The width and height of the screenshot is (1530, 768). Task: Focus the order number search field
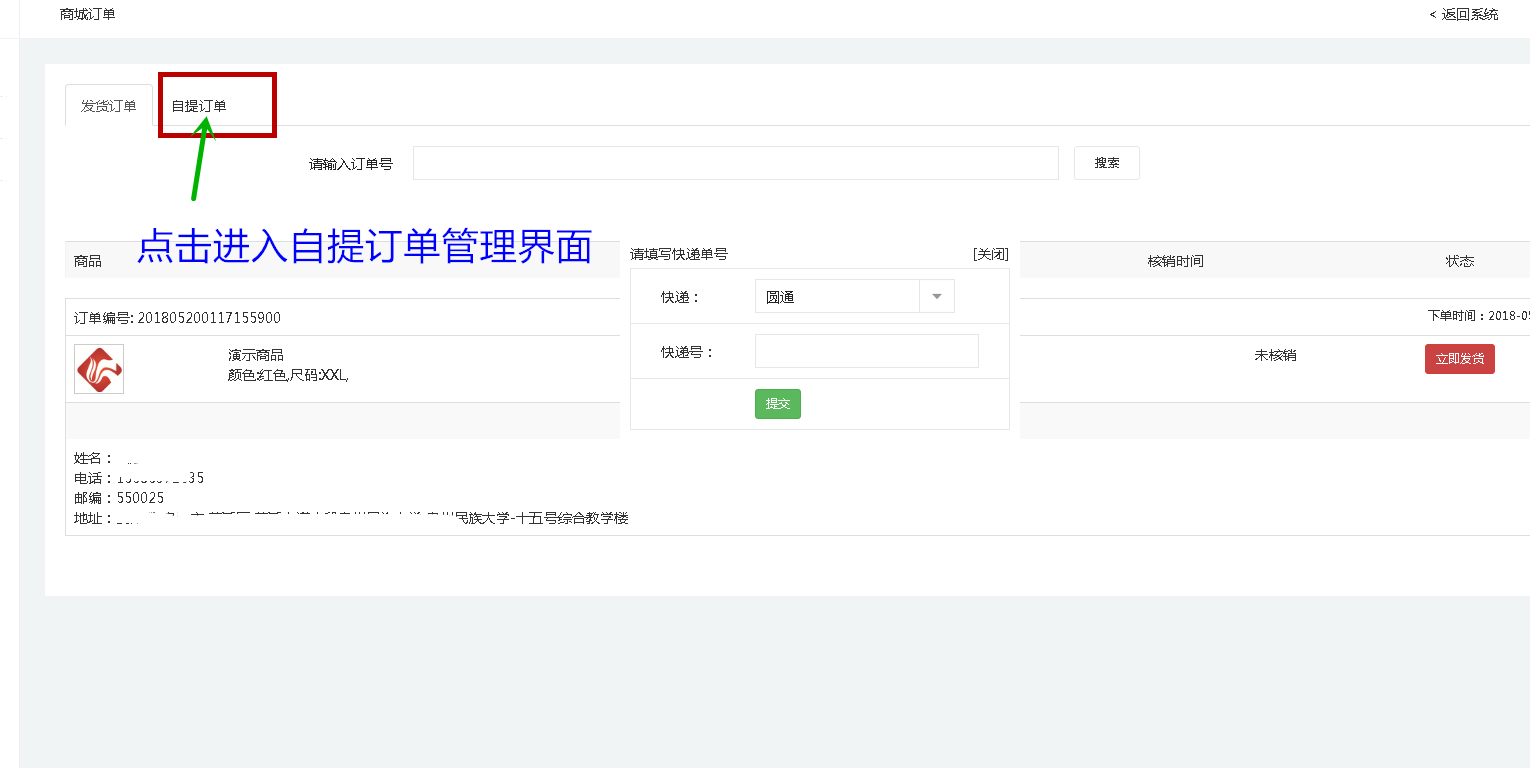[735, 163]
